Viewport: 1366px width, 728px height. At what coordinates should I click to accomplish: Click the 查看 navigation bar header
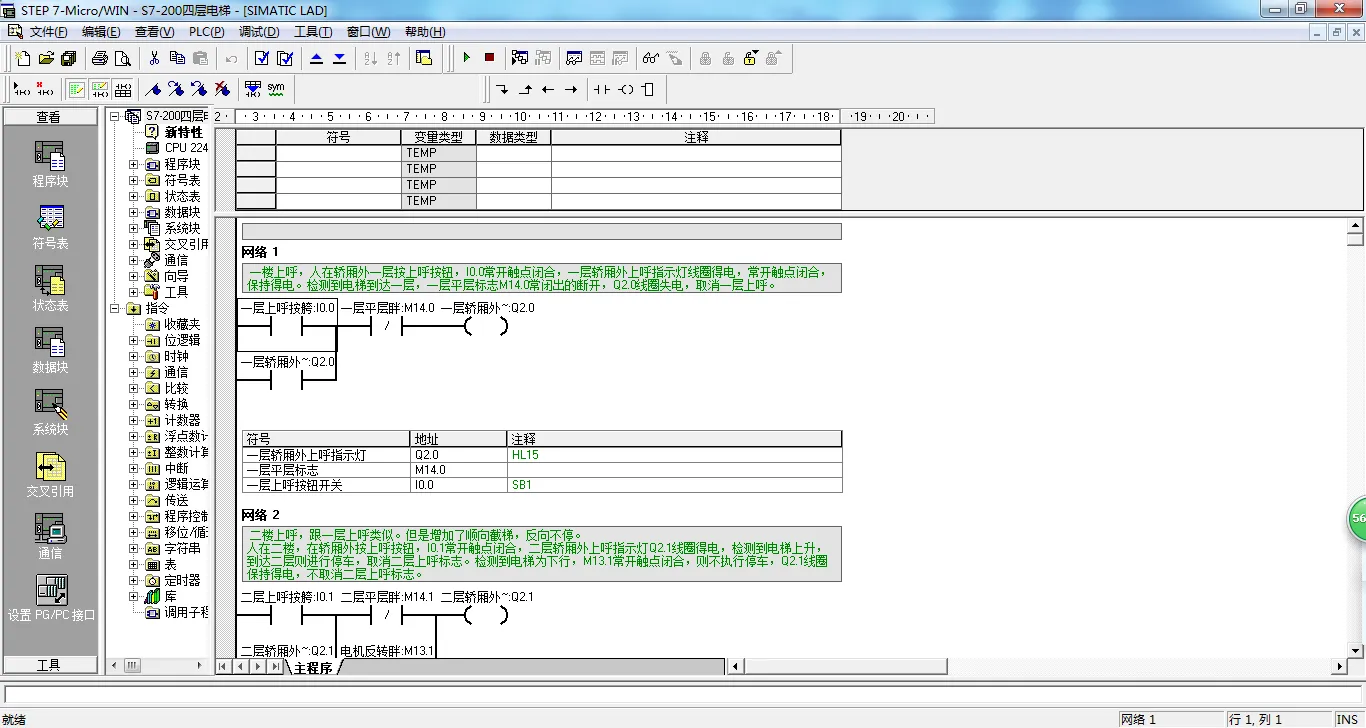(x=50, y=117)
